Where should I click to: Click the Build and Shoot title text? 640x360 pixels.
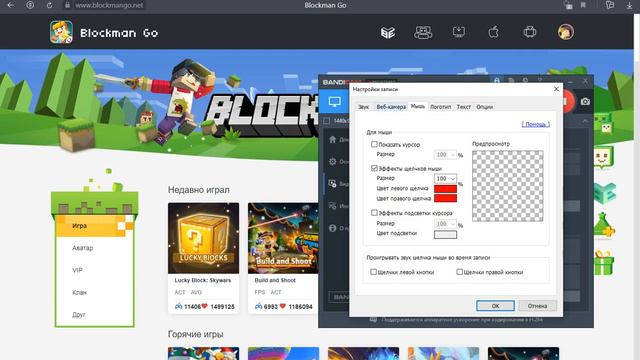click(275, 280)
